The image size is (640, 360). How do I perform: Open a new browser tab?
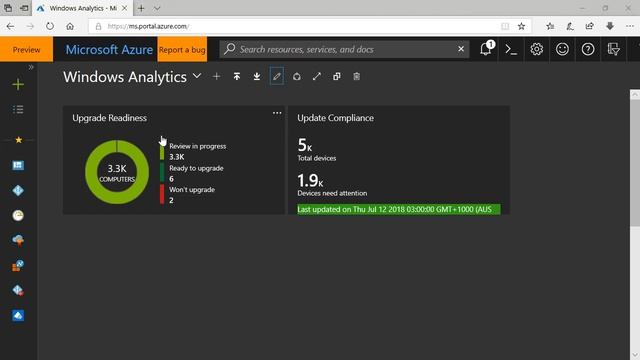141,8
